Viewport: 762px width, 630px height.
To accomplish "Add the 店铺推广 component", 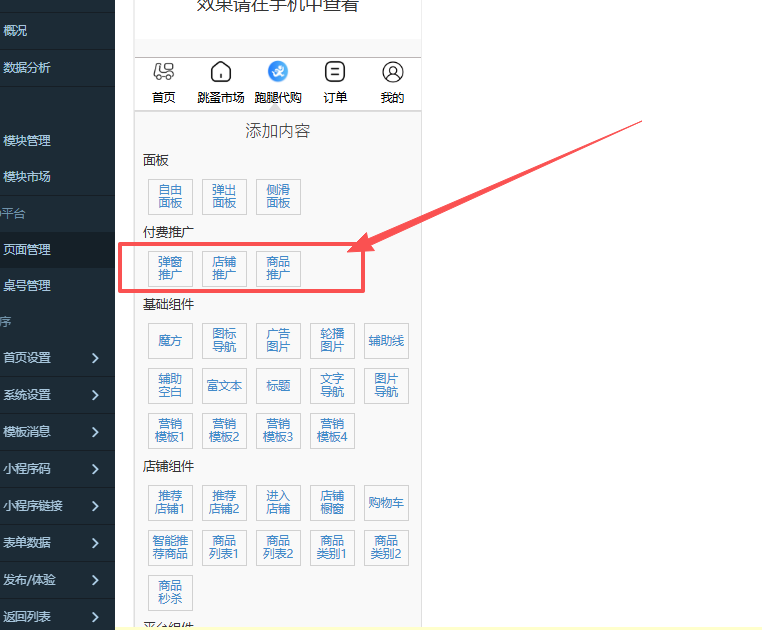I will (224, 268).
